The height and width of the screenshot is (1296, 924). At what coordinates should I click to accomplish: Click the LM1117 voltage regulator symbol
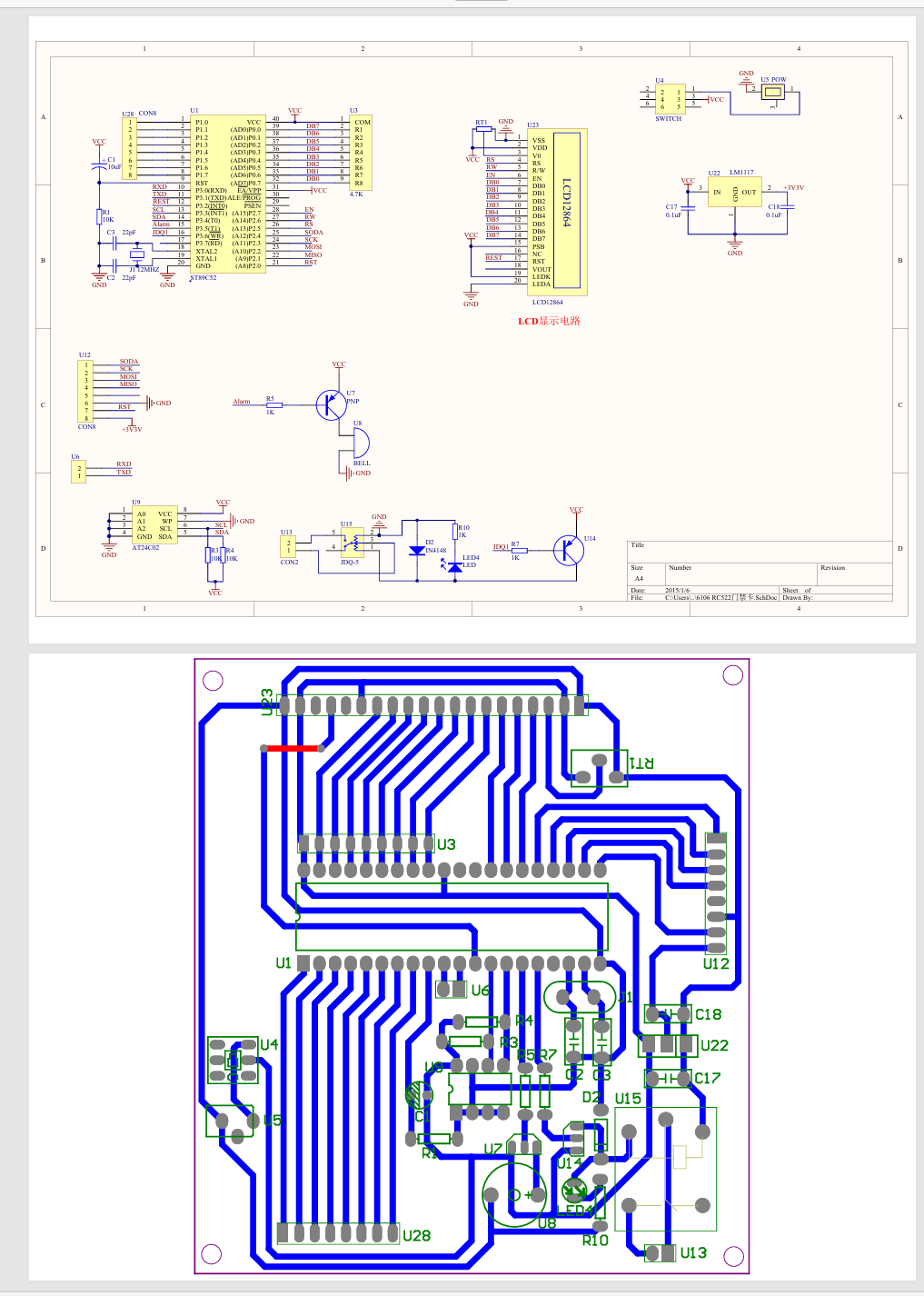point(734,193)
